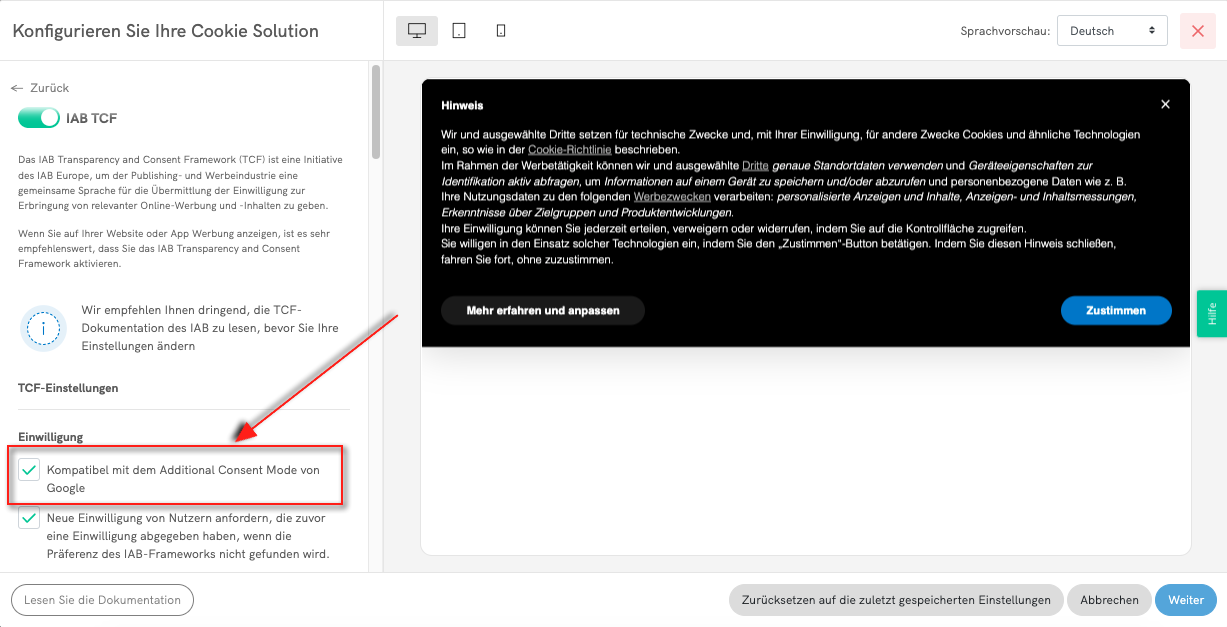
Task: Switch preview to mobile view
Action: 500,30
